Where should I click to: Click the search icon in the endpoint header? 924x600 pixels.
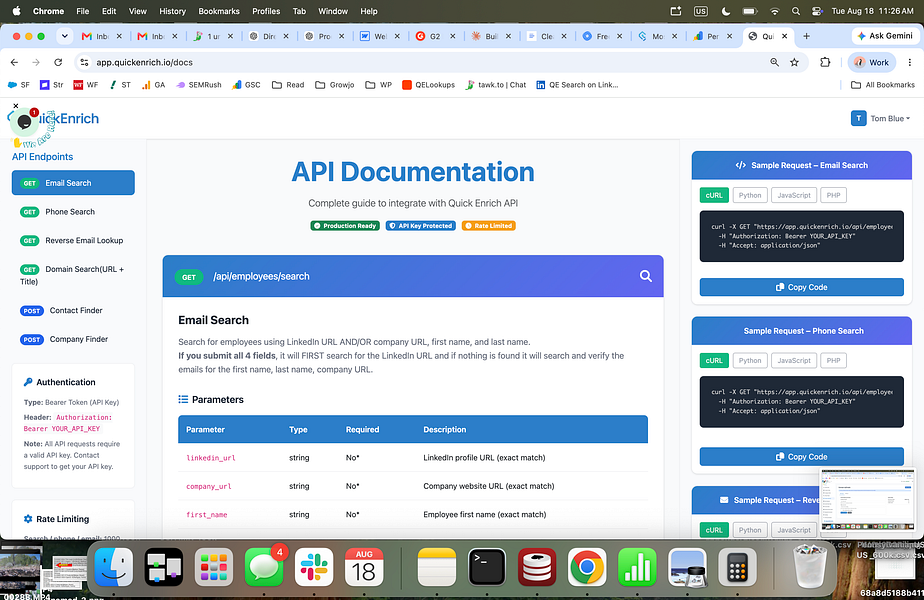click(x=646, y=276)
